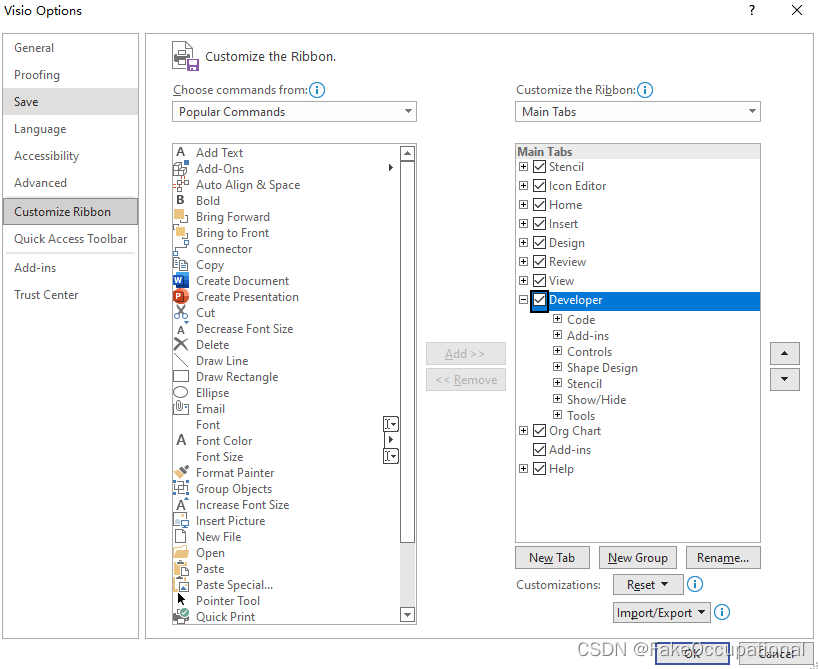Uncheck the Developer tab checkbox
820x669 pixels.
[539, 300]
